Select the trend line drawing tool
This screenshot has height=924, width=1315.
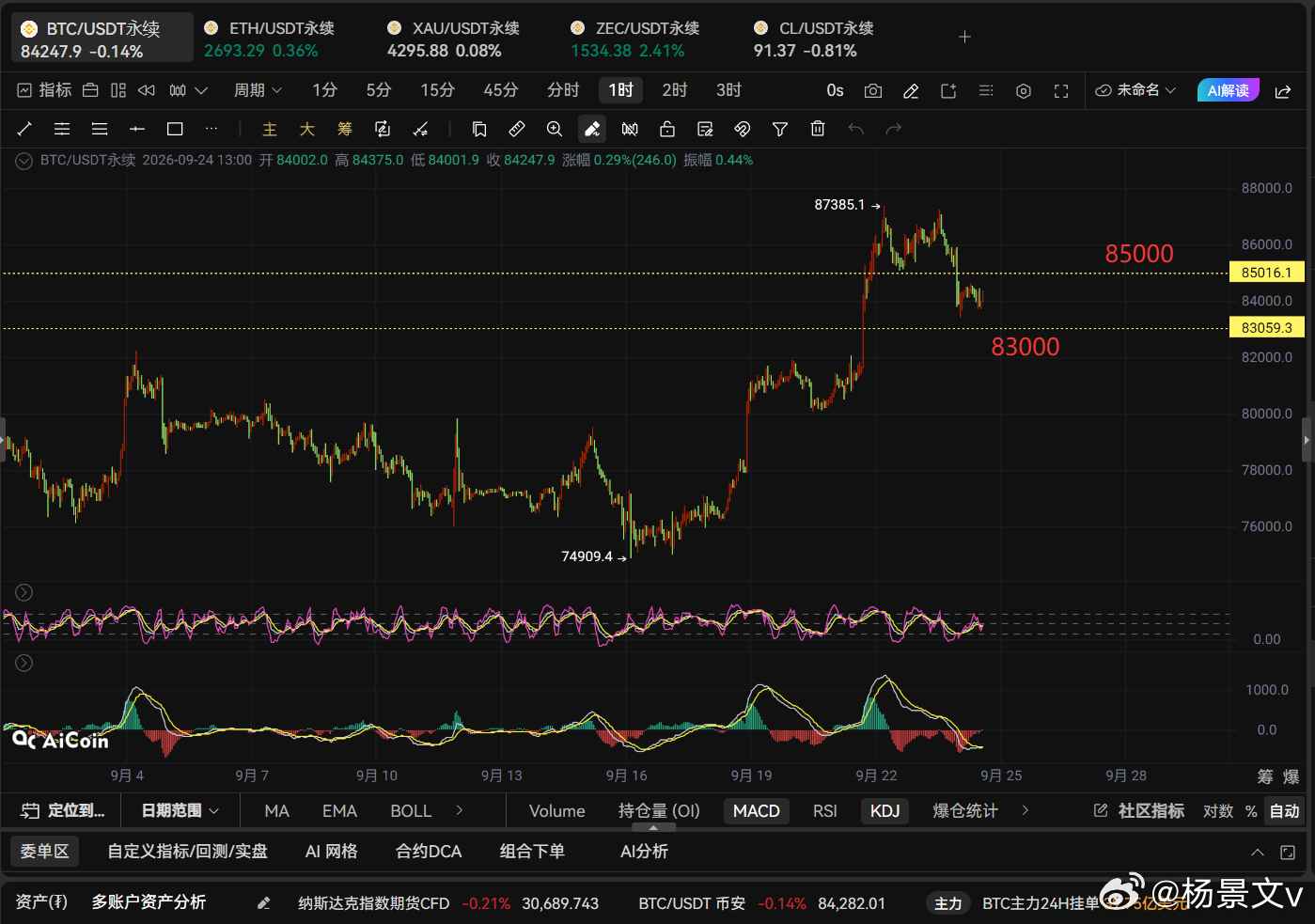coord(24,129)
